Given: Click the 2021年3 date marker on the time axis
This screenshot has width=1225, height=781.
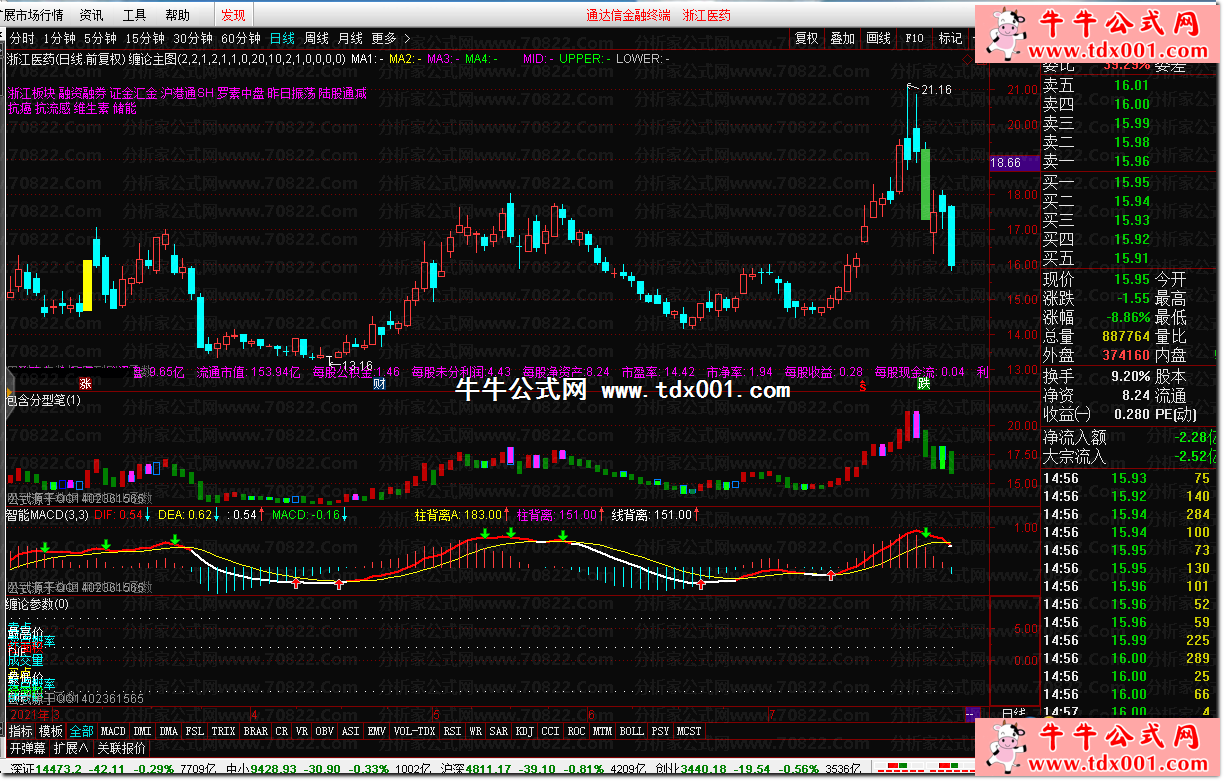Looking at the screenshot, I should tap(33, 714).
